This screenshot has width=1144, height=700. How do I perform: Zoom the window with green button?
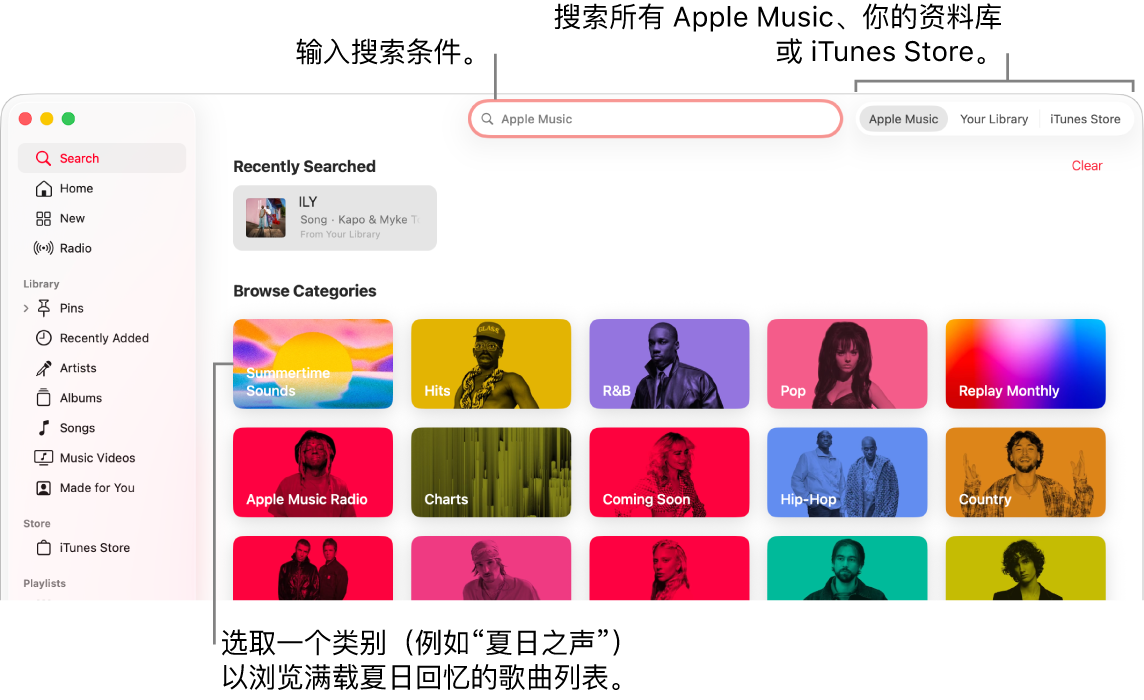[x=69, y=119]
